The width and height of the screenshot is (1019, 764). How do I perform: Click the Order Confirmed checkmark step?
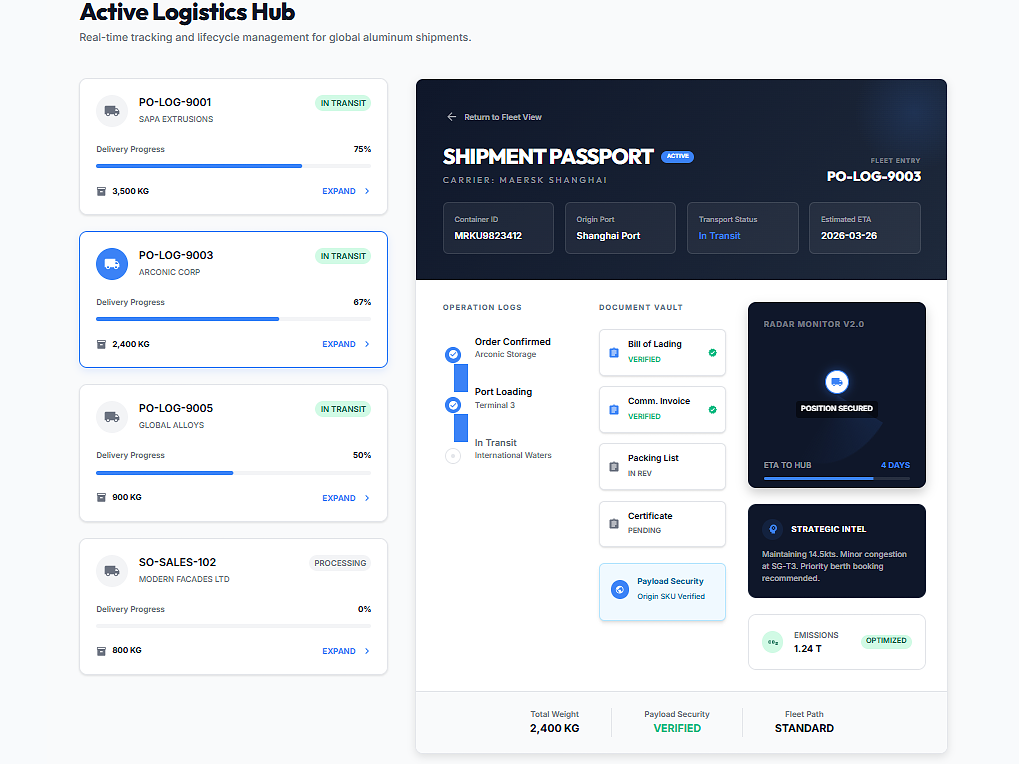coord(453,354)
